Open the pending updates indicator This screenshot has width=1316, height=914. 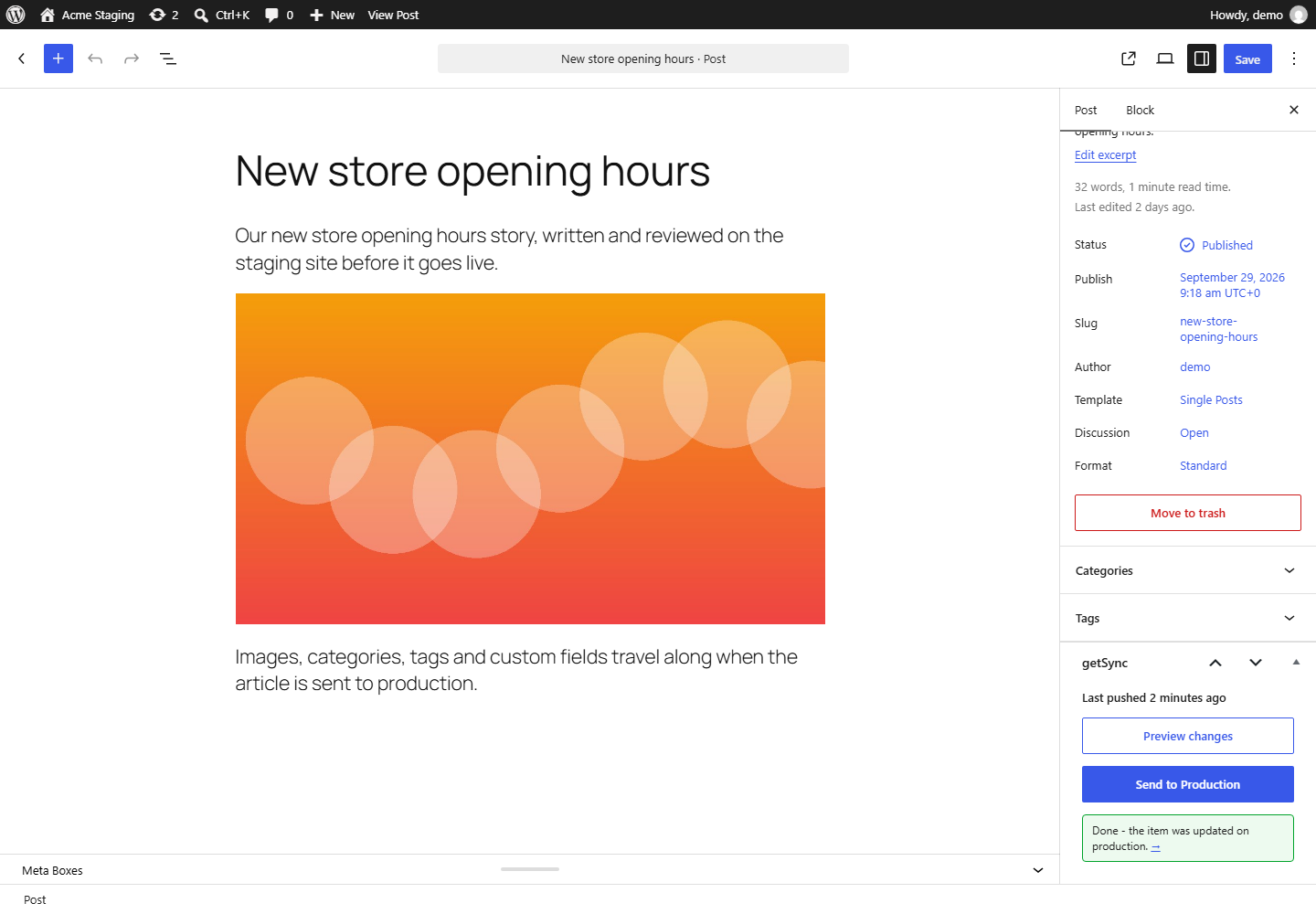pos(164,15)
